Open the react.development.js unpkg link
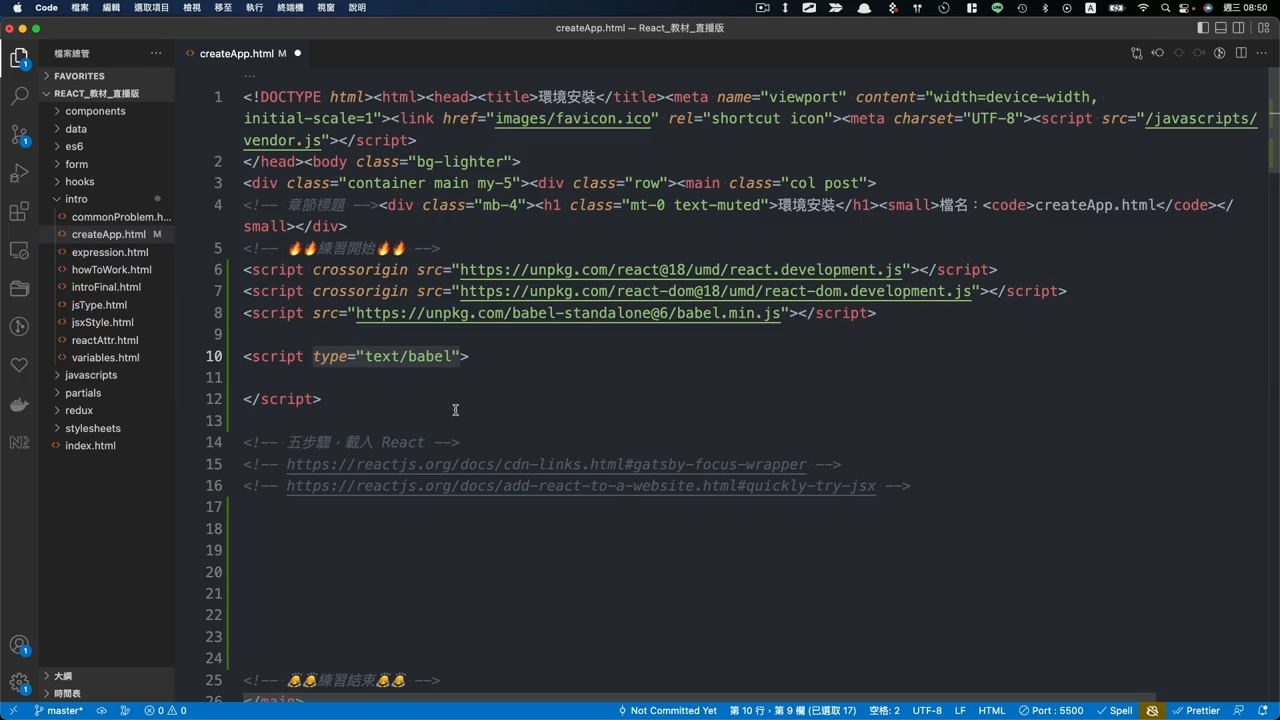1280x720 pixels. (x=682, y=270)
